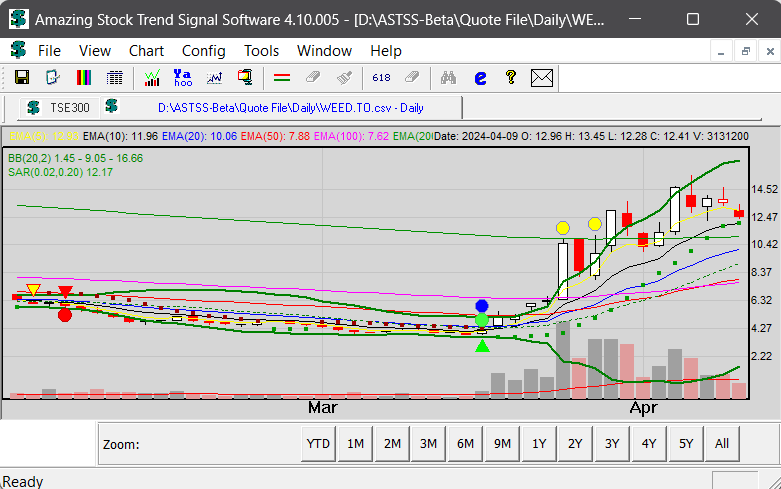The width and height of the screenshot is (781, 489).
Task: Click the green up-triangle buy signal marker
Action: [x=482, y=345]
